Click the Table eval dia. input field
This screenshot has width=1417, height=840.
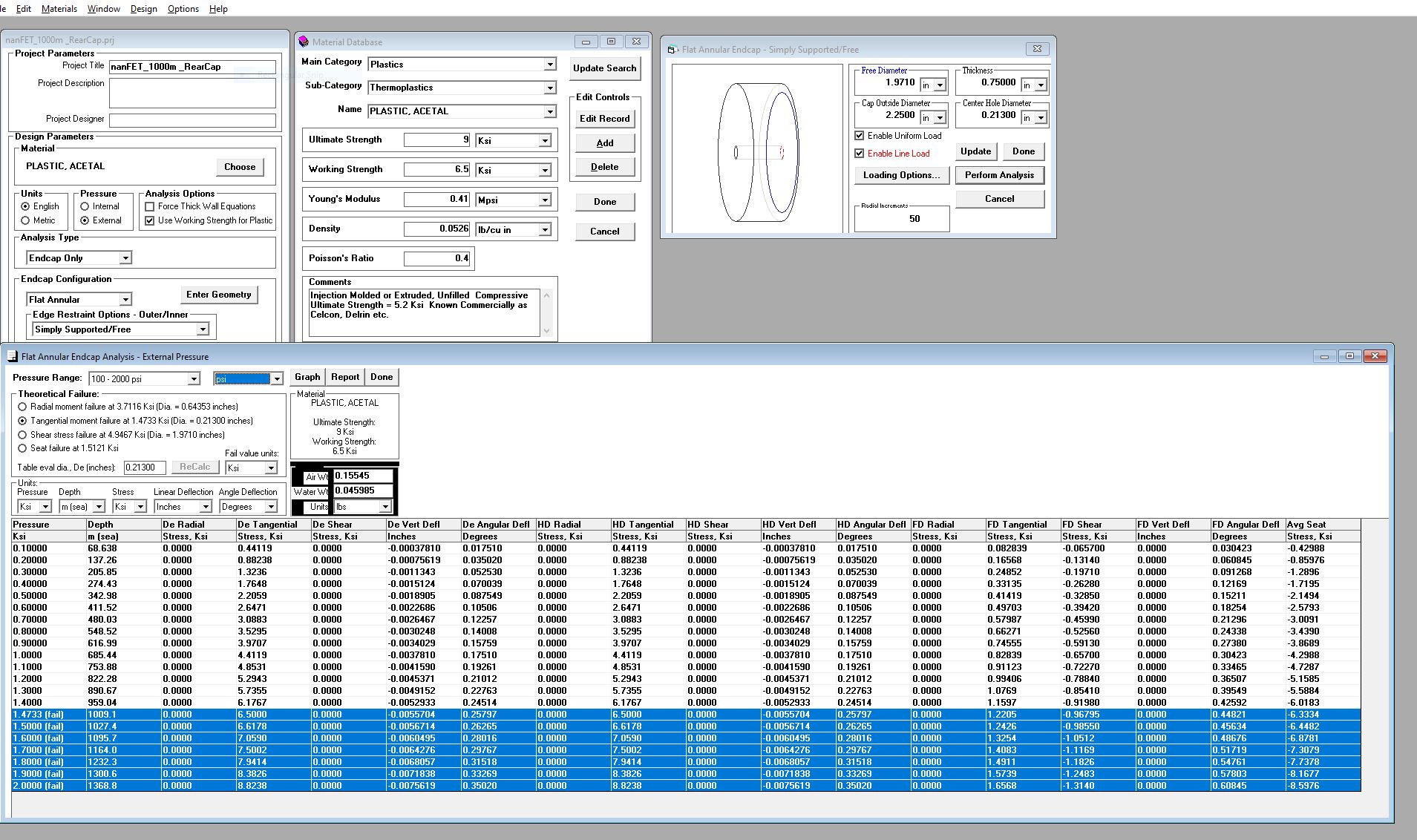click(145, 467)
